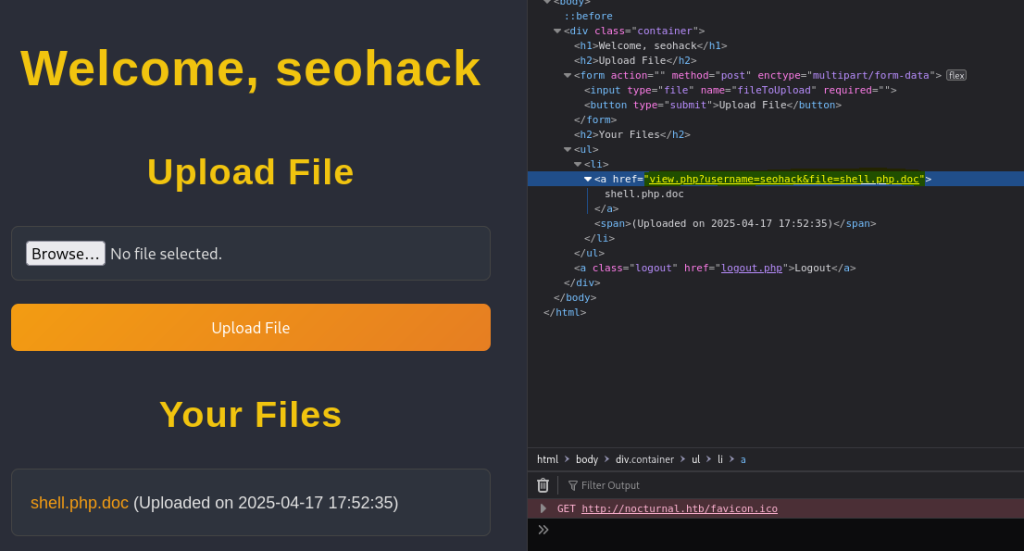Image resolution: width=1024 pixels, height=551 pixels.
Task: Expand the GET favicon.ico request entry
Action: click(x=544, y=508)
